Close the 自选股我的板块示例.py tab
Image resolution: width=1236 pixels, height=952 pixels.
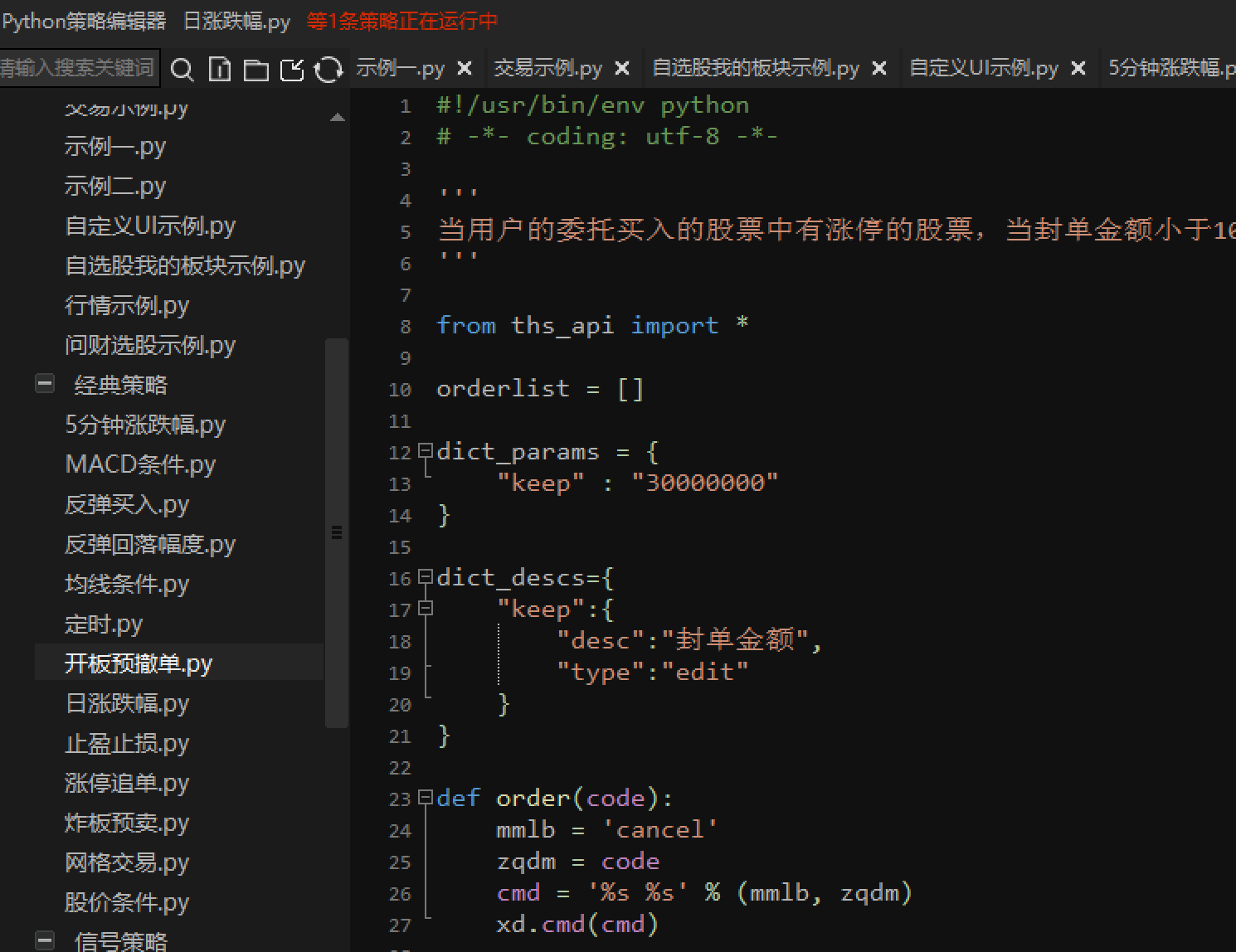(x=879, y=68)
